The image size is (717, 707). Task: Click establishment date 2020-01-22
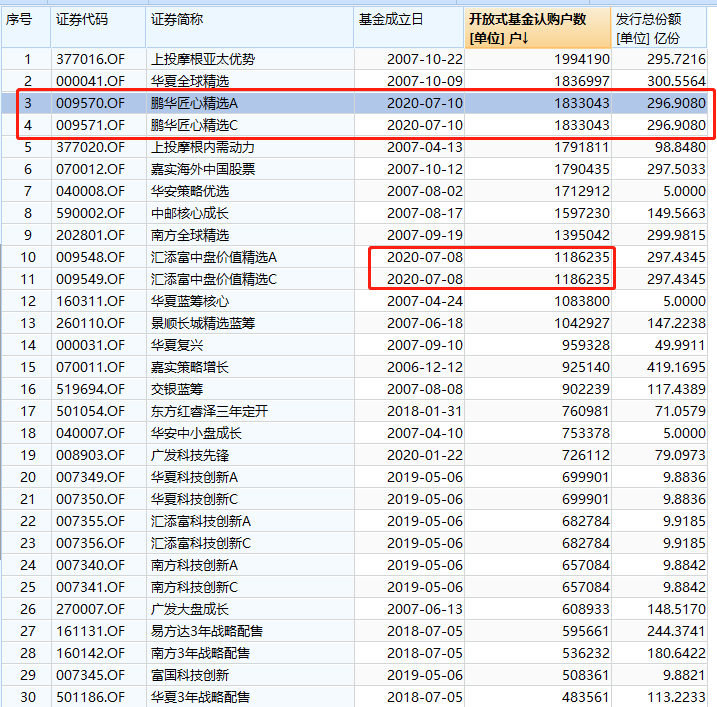tap(425, 455)
